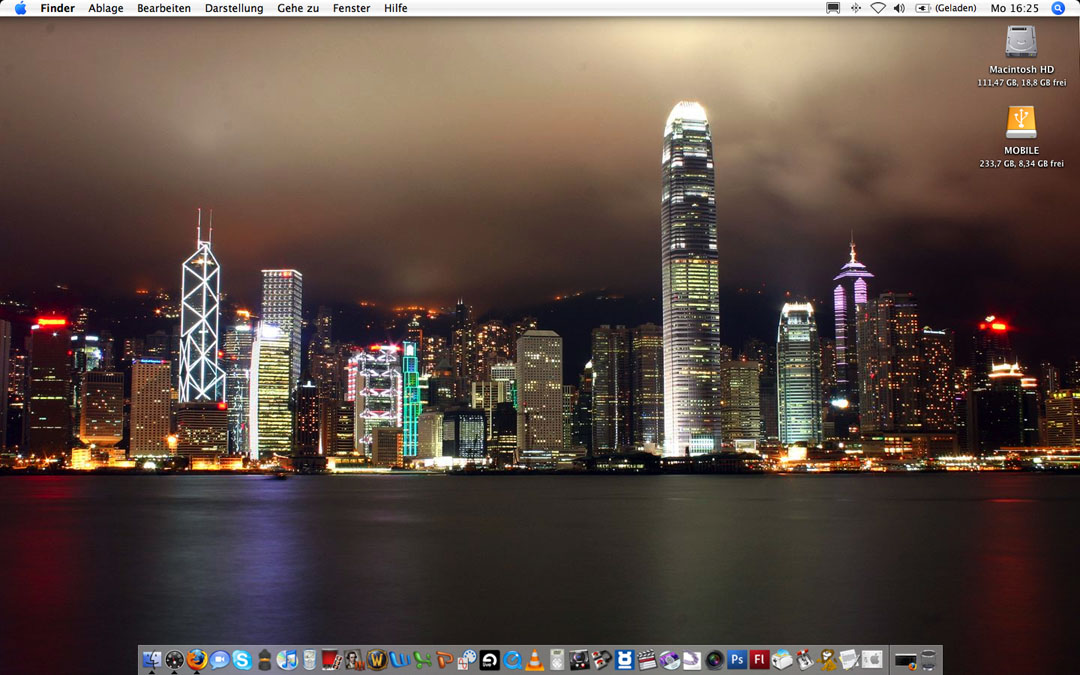Start iChat from the Dock
Image resolution: width=1080 pixels, height=675 pixels.
pyautogui.click(x=220, y=660)
